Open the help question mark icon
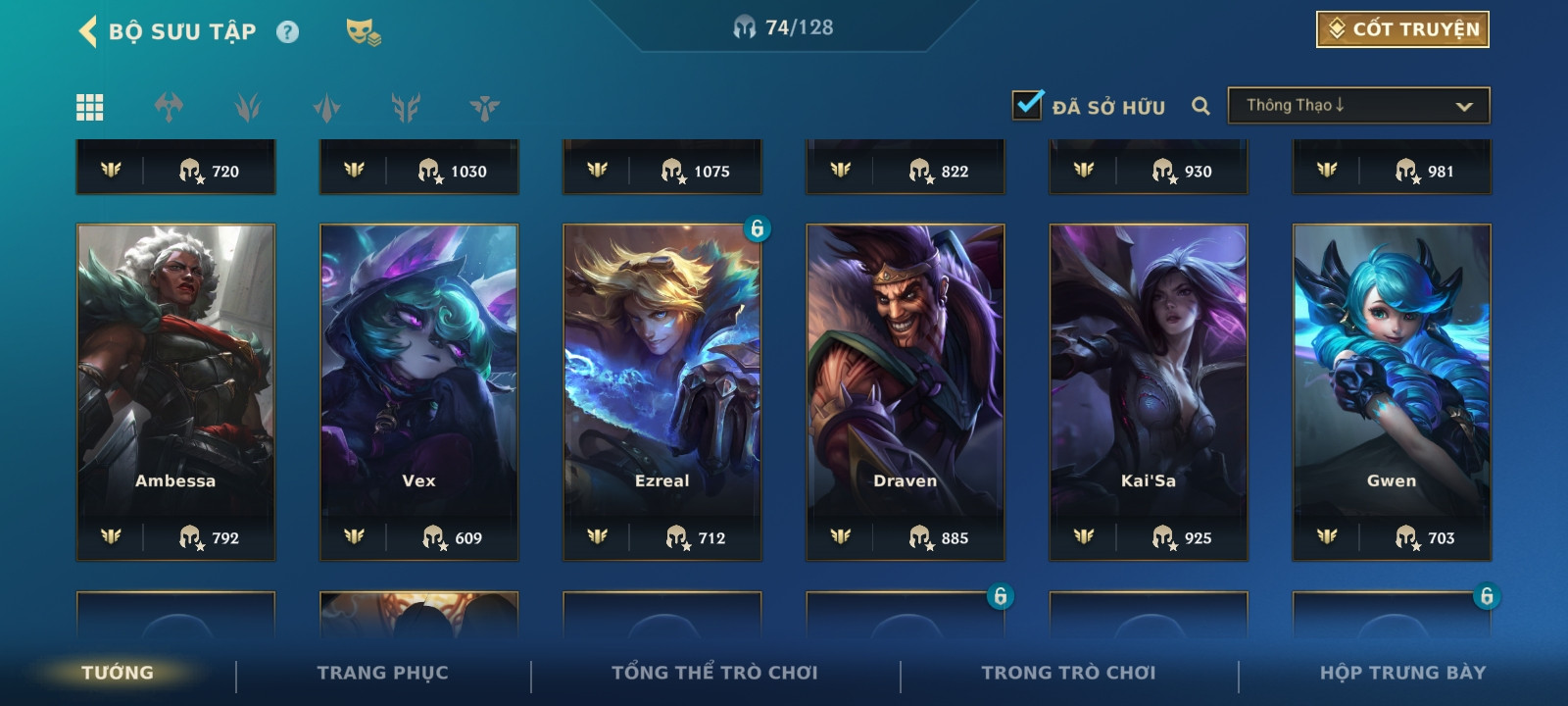1568x706 pixels. click(287, 32)
